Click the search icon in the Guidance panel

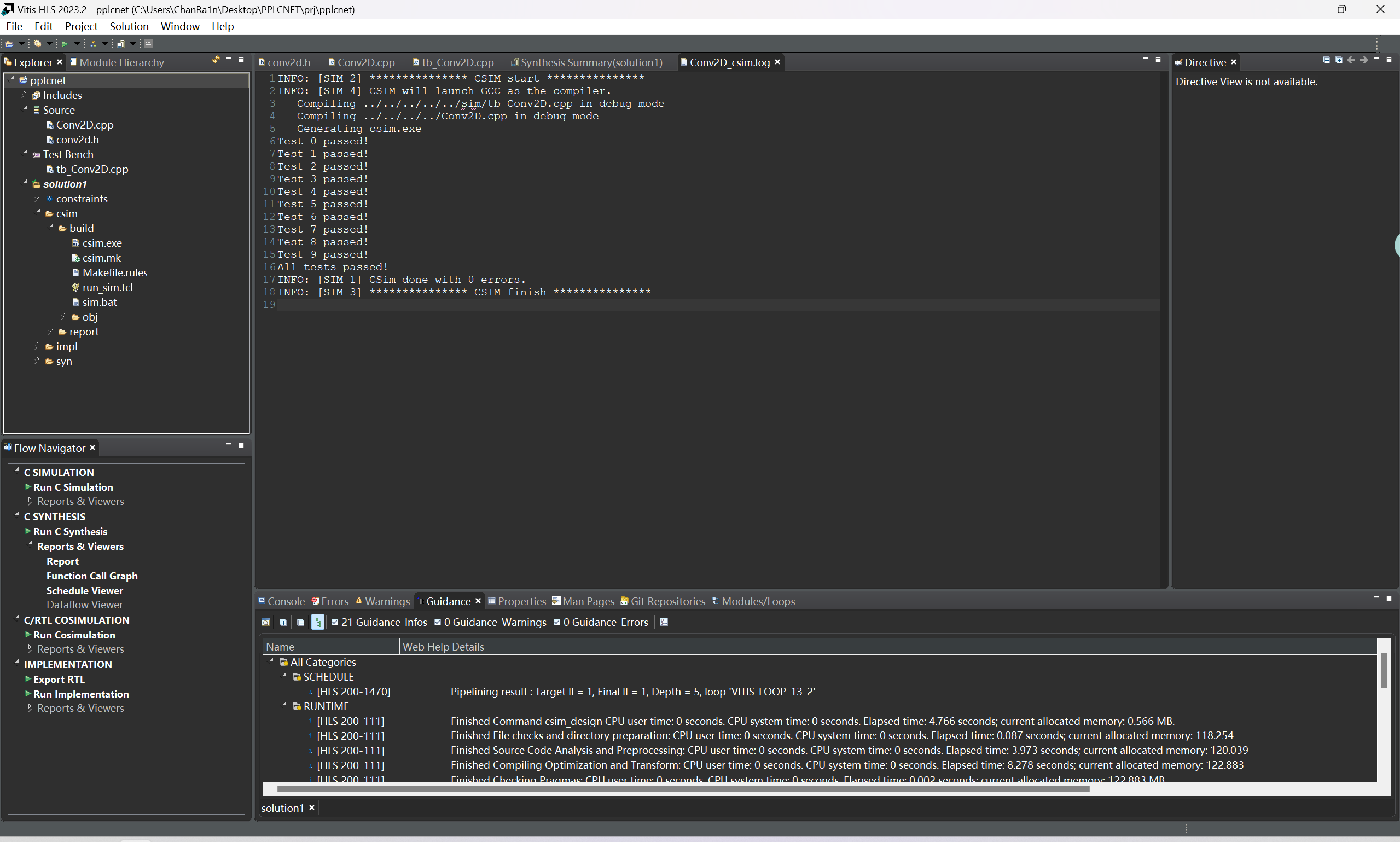tap(265, 622)
